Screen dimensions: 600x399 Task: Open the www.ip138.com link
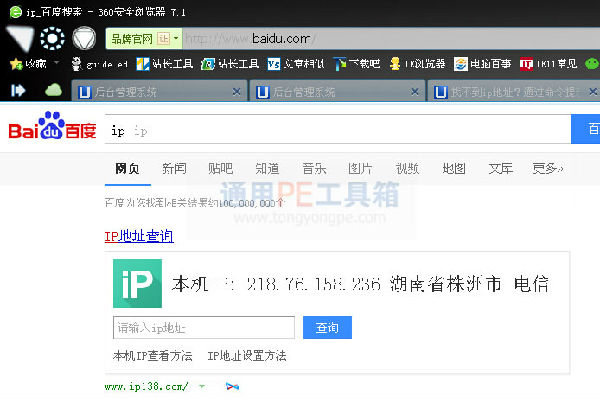click(147, 387)
